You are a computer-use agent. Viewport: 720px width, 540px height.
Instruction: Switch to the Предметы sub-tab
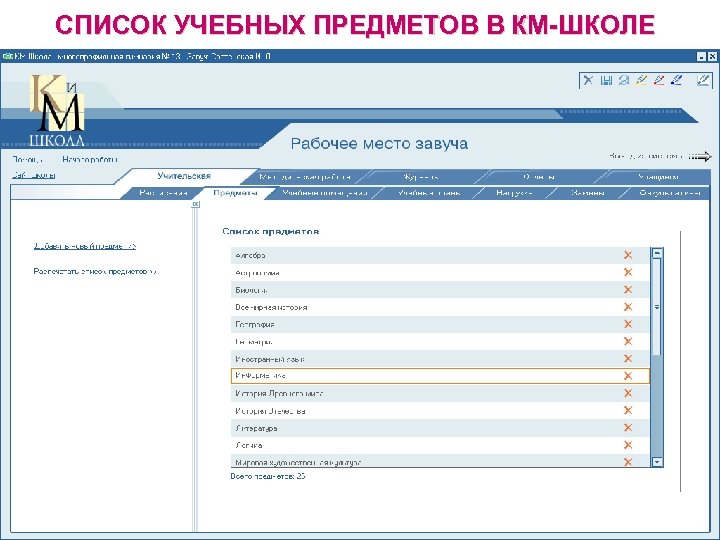coord(235,193)
